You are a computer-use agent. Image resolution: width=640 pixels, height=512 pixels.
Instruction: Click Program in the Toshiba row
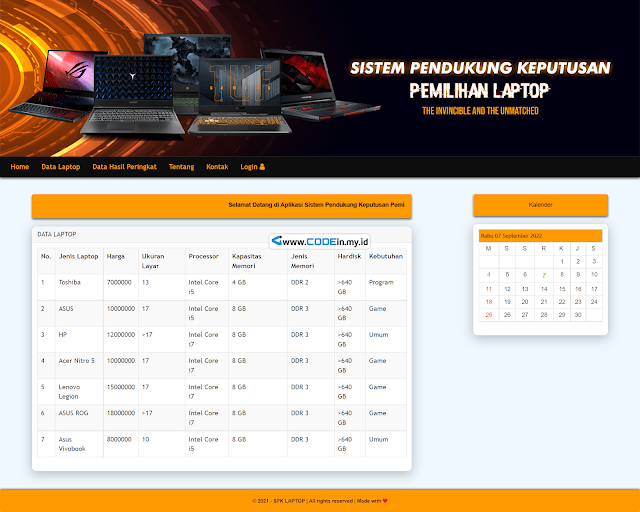click(x=381, y=282)
